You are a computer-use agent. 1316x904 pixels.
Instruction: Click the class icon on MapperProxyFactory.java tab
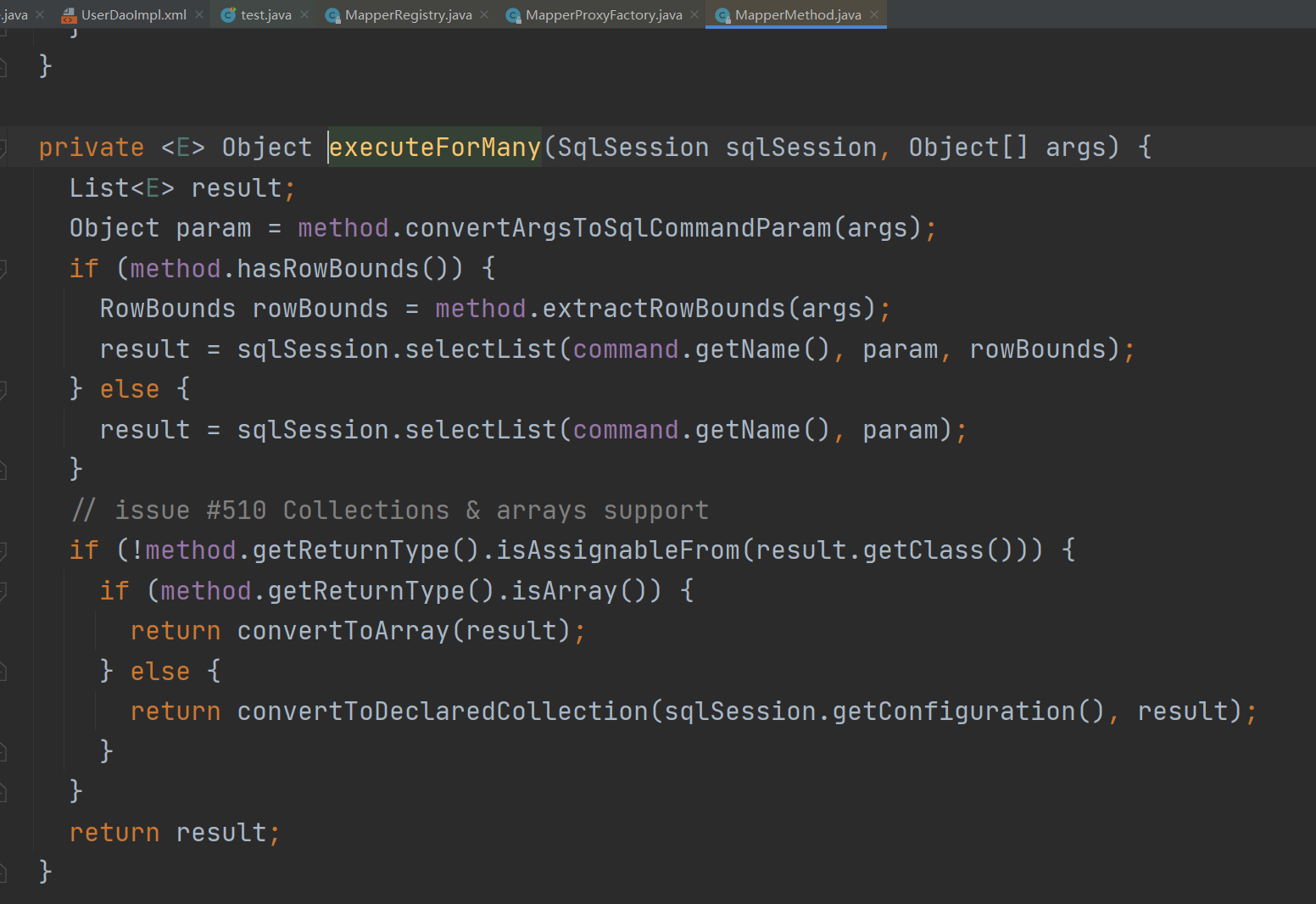coord(513,14)
